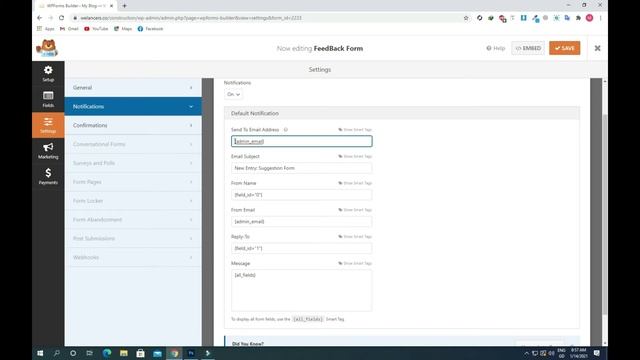This screenshot has height=360, width=640.
Task: Open Form Locker settings section
Action: click(x=133, y=201)
